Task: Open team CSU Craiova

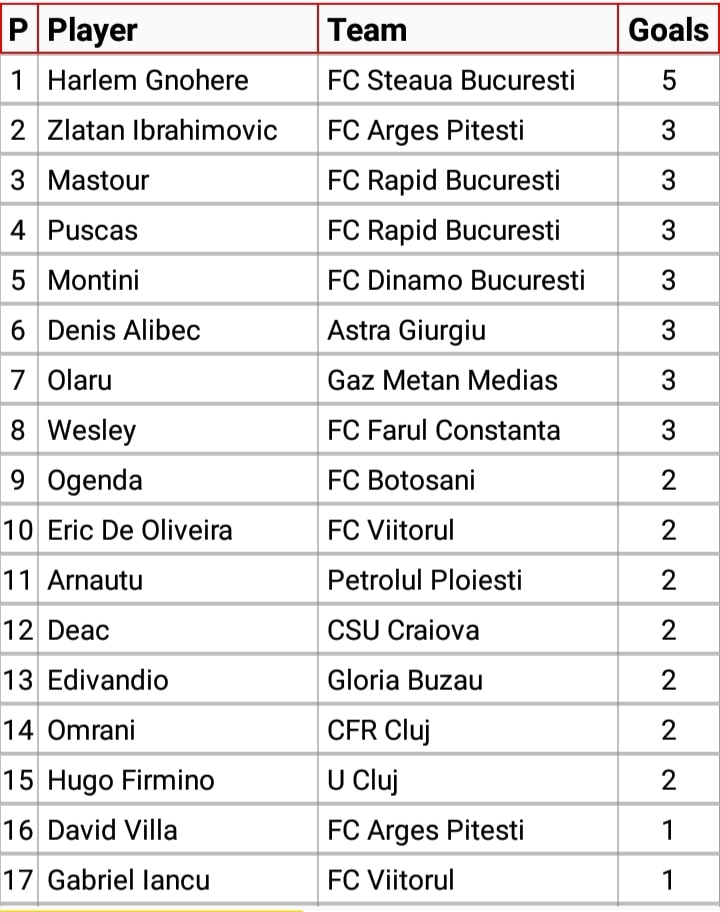Action: coord(403,630)
